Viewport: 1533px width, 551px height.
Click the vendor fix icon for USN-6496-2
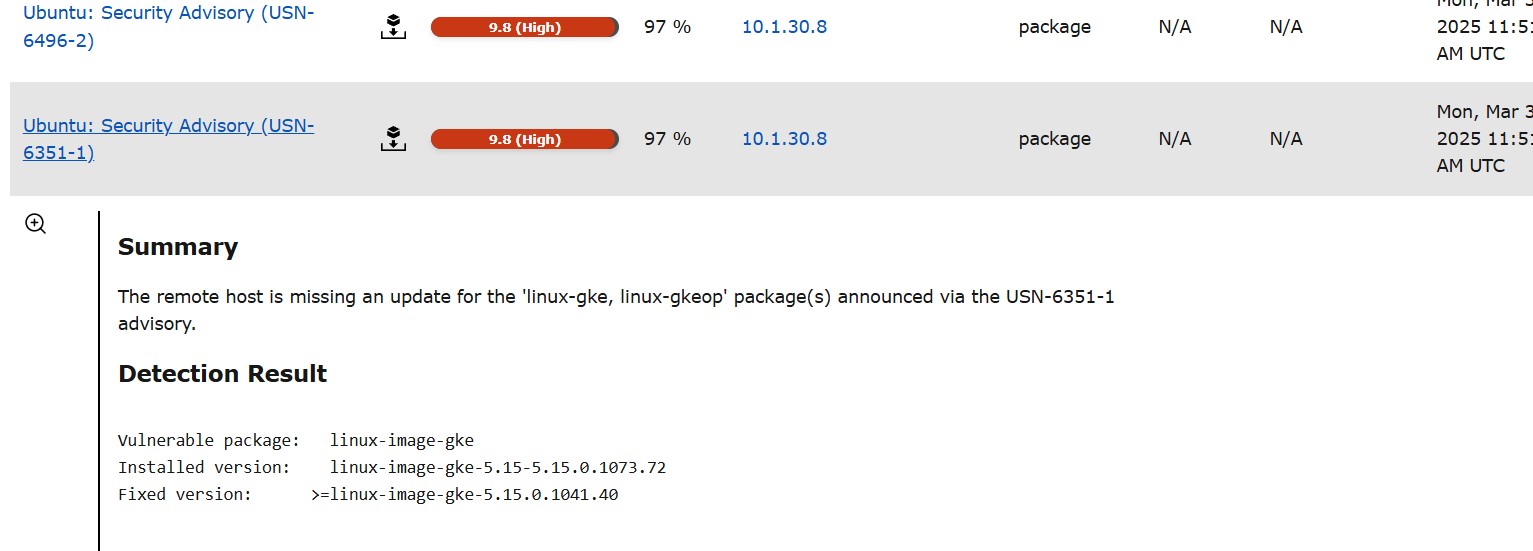[394, 27]
